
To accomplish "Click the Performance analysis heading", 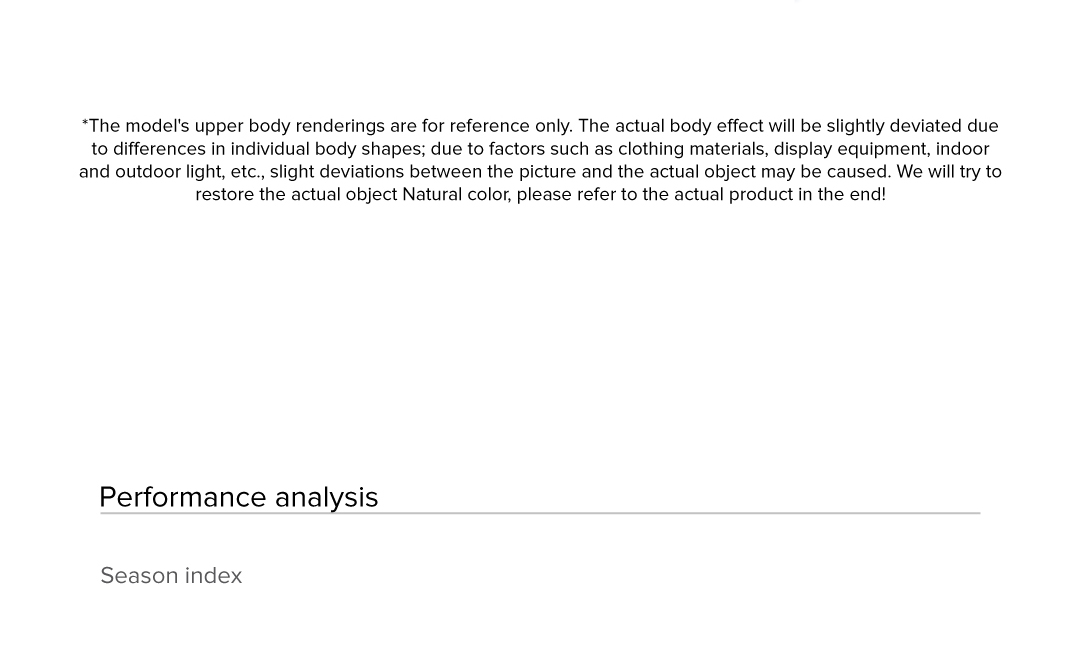I will [238, 497].
